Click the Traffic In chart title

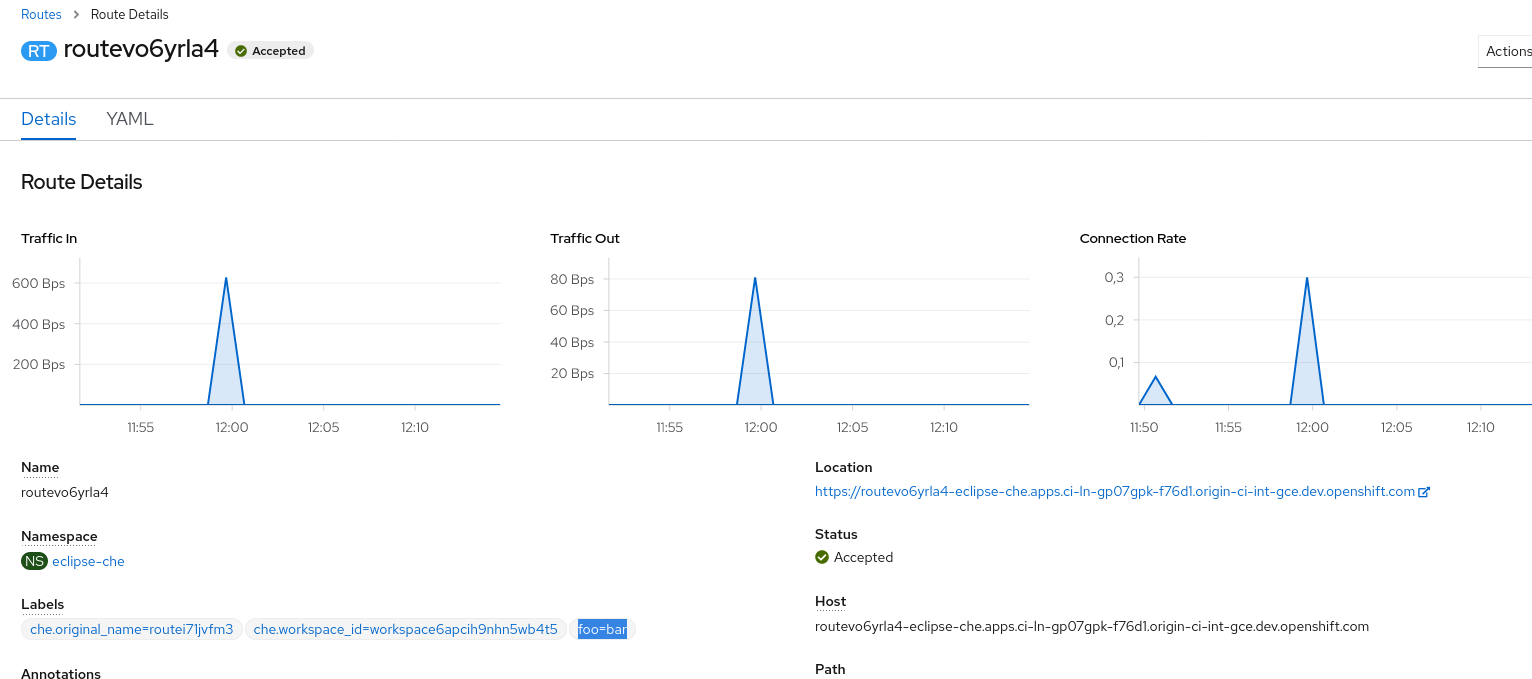[49, 238]
